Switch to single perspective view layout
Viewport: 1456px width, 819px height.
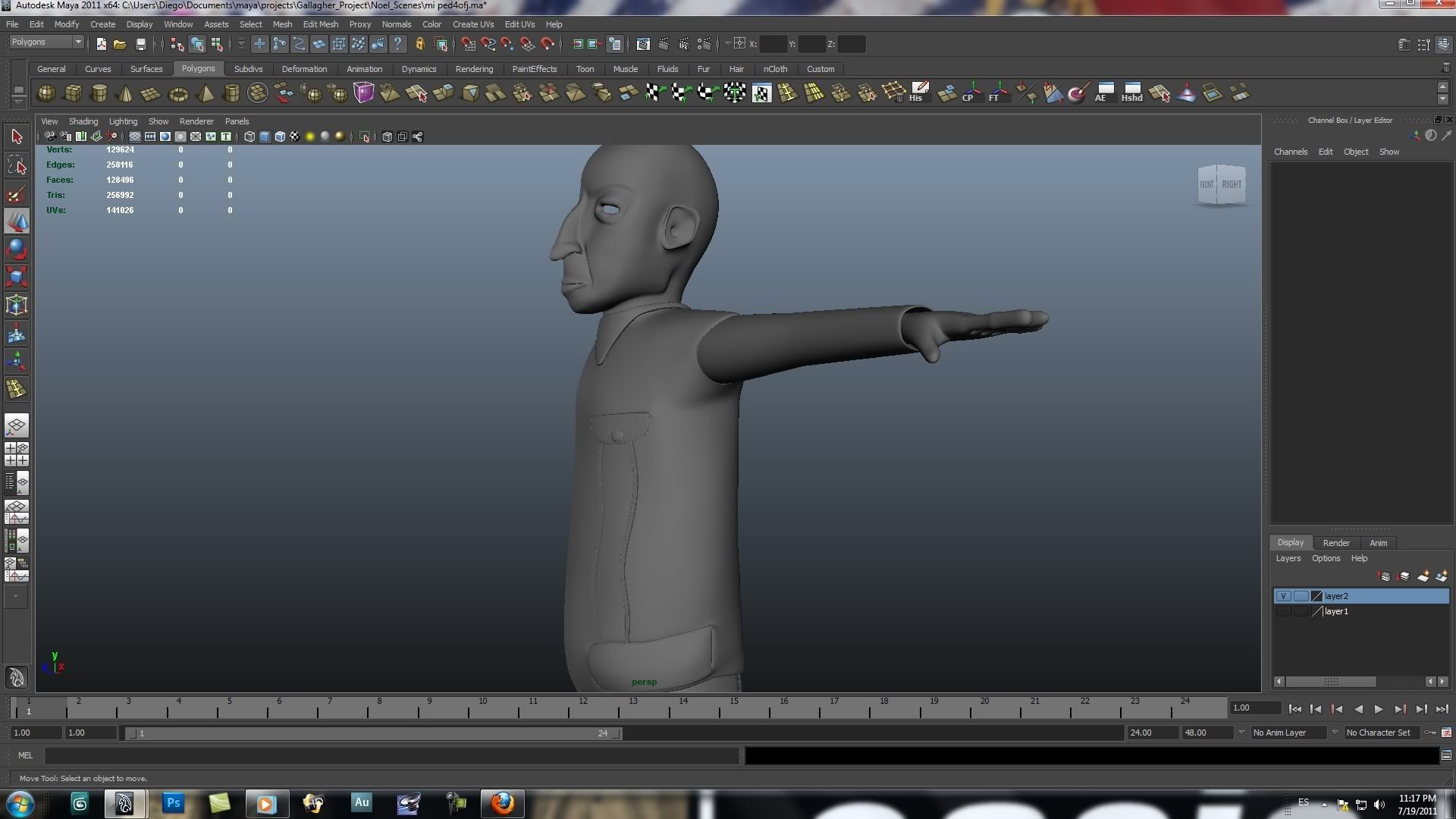[16, 425]
